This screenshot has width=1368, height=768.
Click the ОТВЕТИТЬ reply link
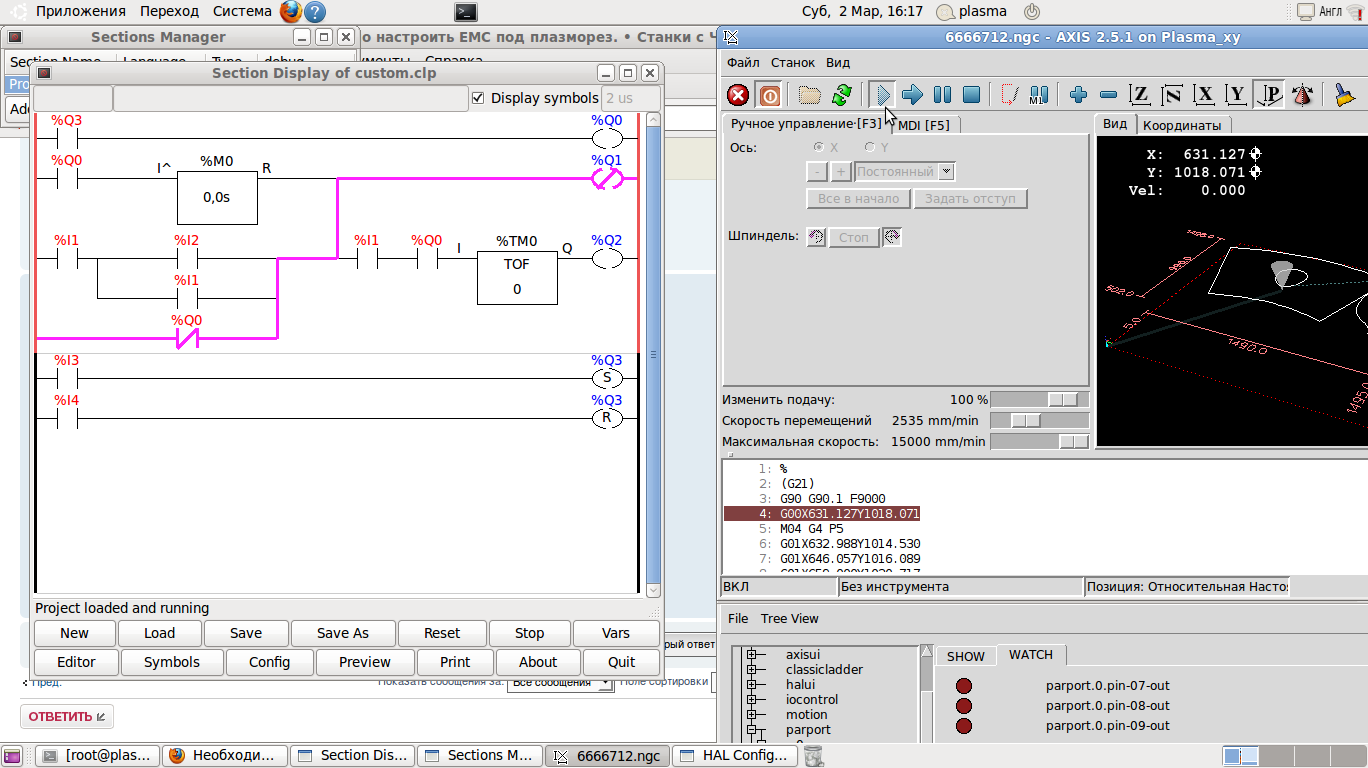click(x=67, y=717)
